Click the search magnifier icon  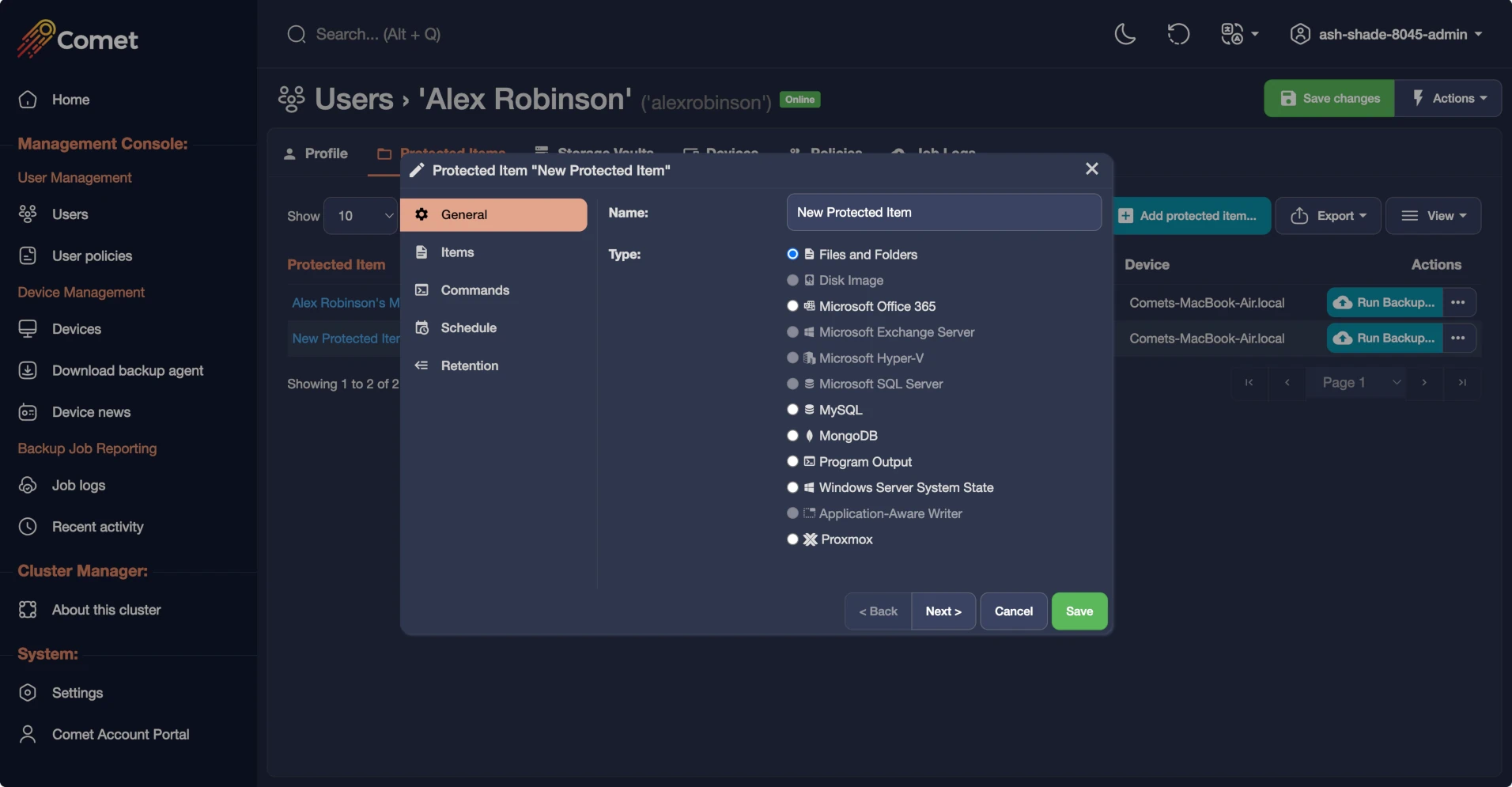point(297,34)
